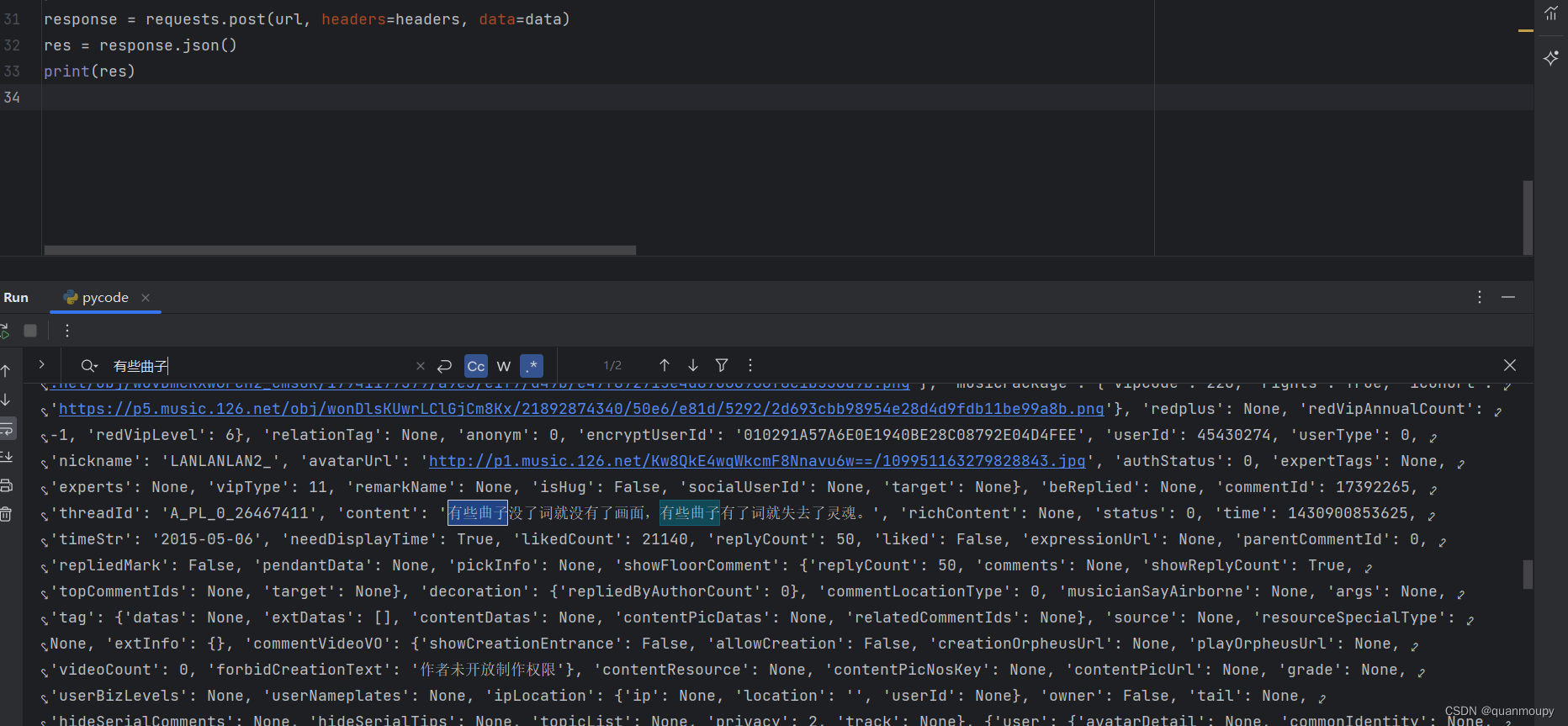Hide the Run tool window
This screenshot has height=726, width=1568.
pyautogui.click(x=1508, y=297)
